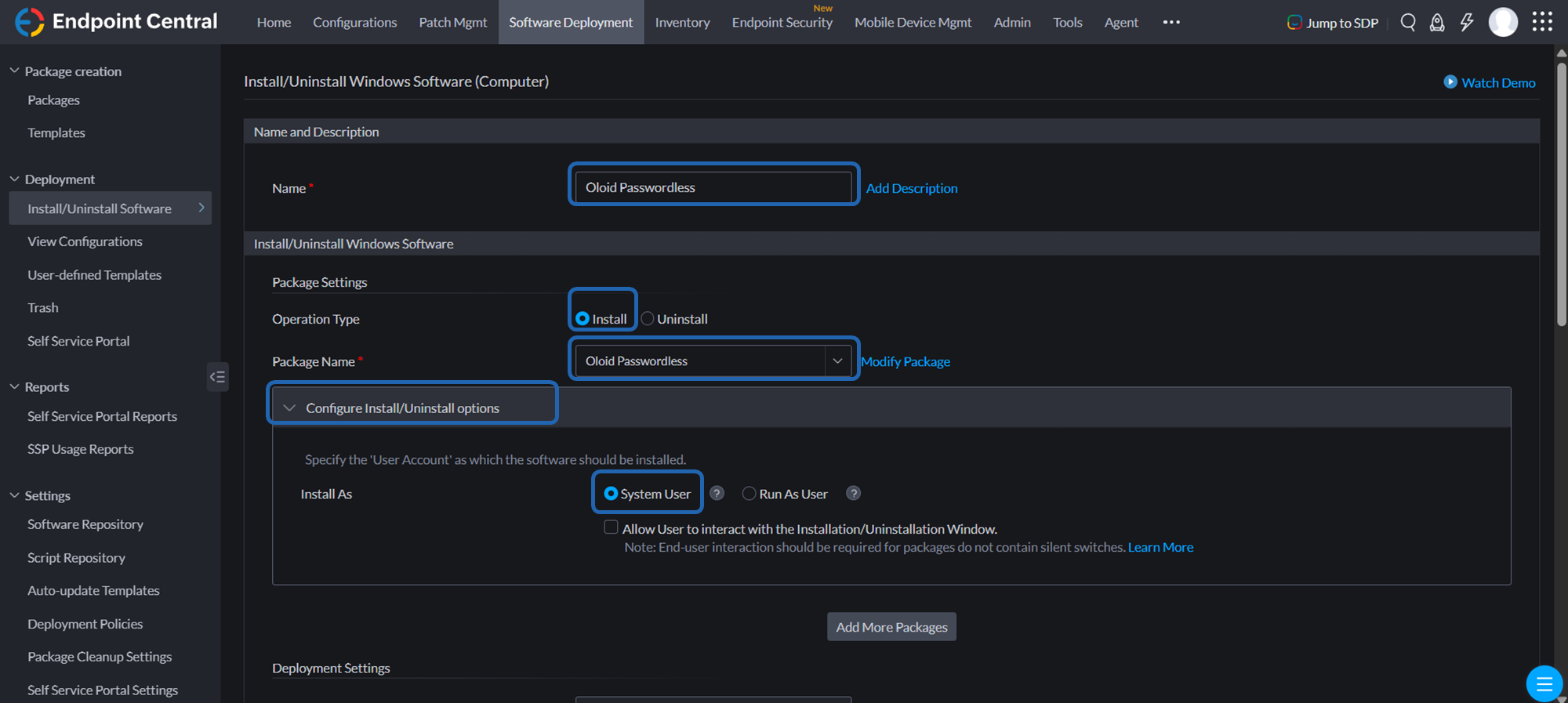The width and height of the screenshot is (1568, 703).
Task: Open the Learn More link
Action: tap(1160, 547)
